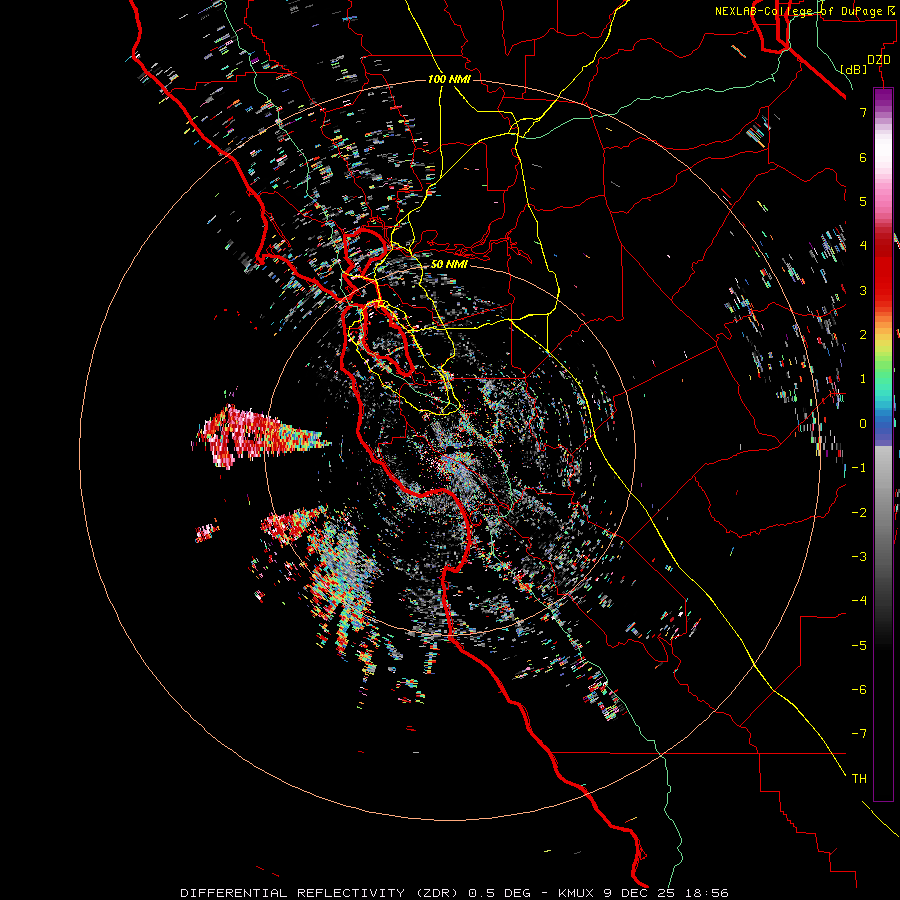Viewport: 900px width, 900px height.
Task: Click the '50 NMI' range ring label
Action: tap(449, 264)
